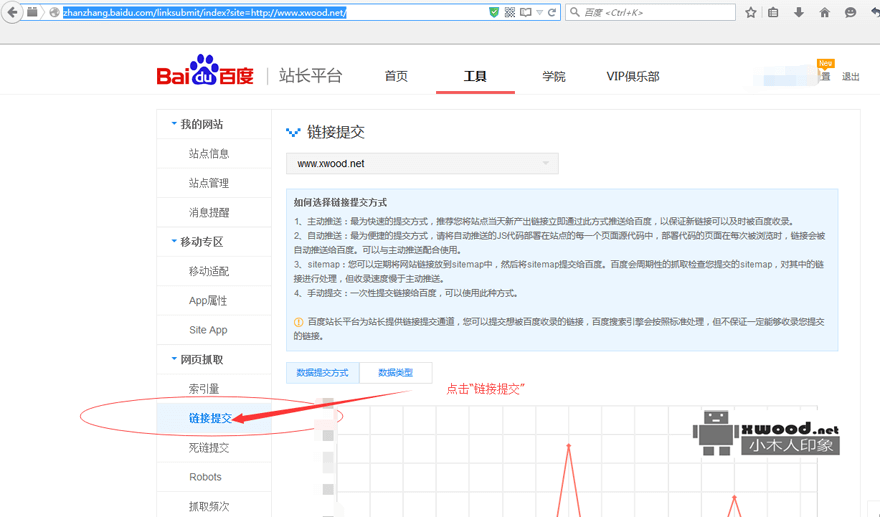Open the www.xwood.net site dropdown
Image resolution: width=880 pixels, height=517 pixels.
422,163
